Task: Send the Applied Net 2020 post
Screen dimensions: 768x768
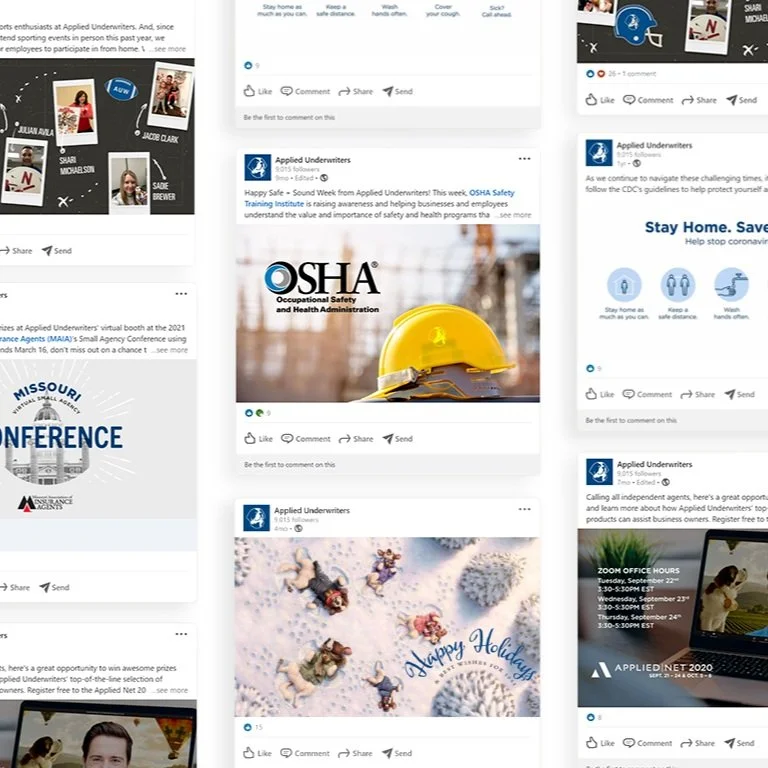Action: (x=739, y=743)
